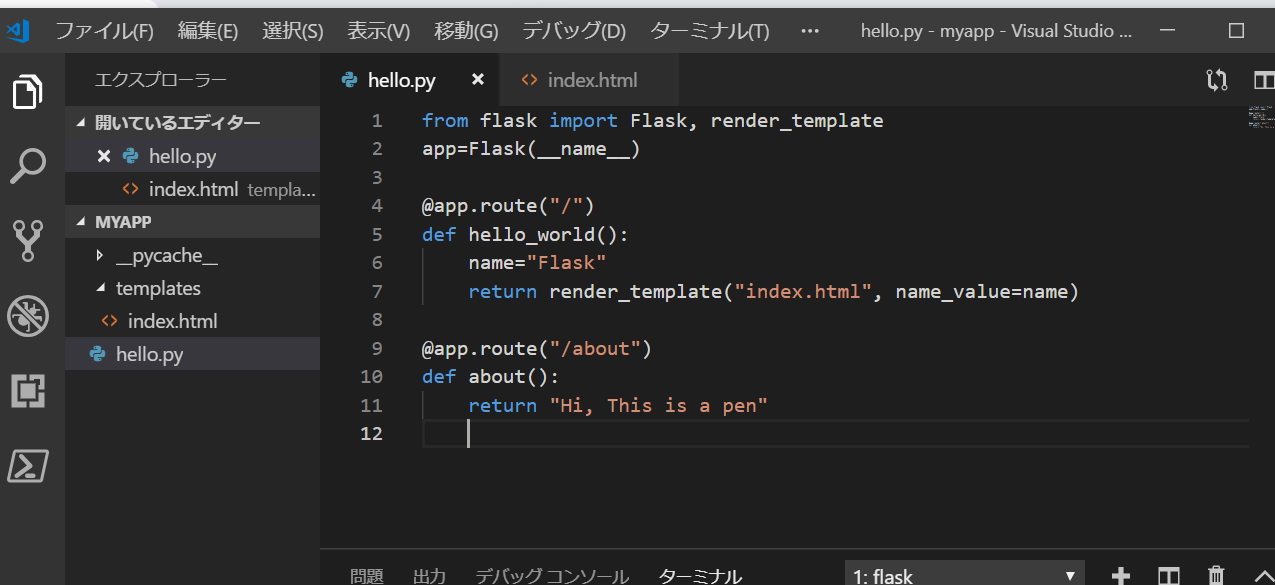Open the デバッグ(D) menu
The image size is (1275, 585).
(573, 31)
